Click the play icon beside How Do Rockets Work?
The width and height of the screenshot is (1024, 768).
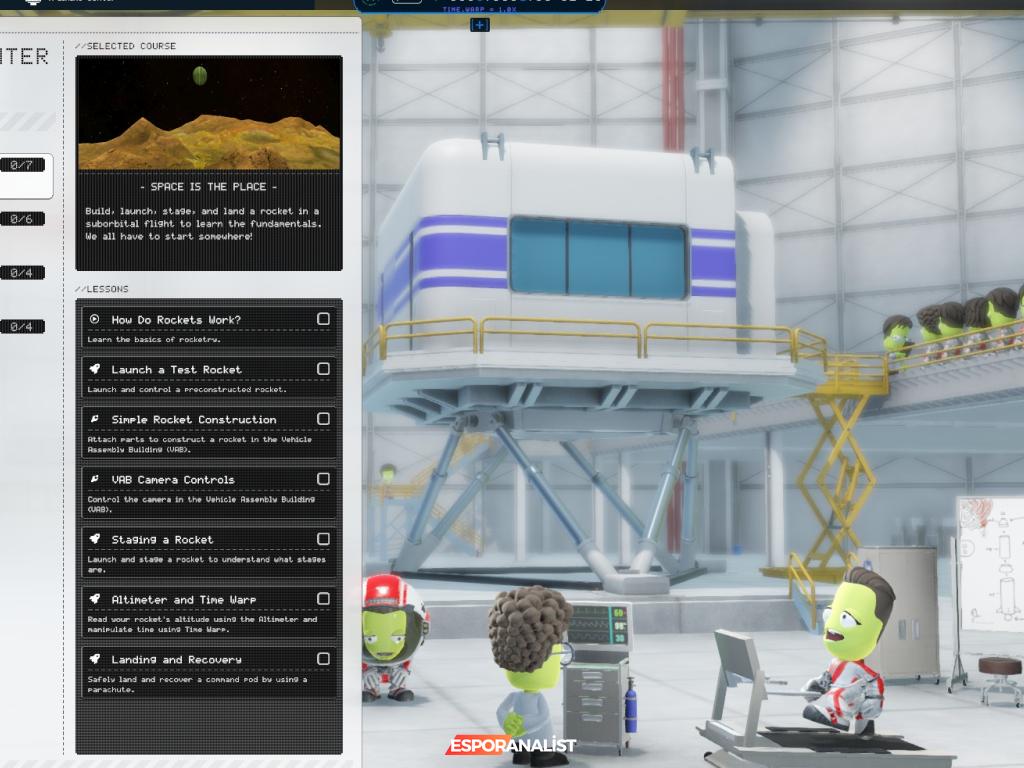pos(95,320)
